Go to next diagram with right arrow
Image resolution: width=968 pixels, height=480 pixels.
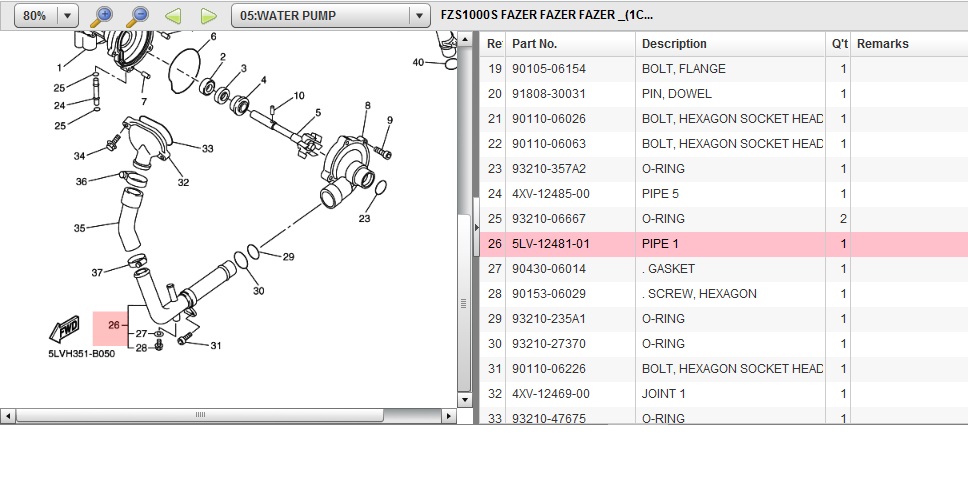[x=208, y=16]
